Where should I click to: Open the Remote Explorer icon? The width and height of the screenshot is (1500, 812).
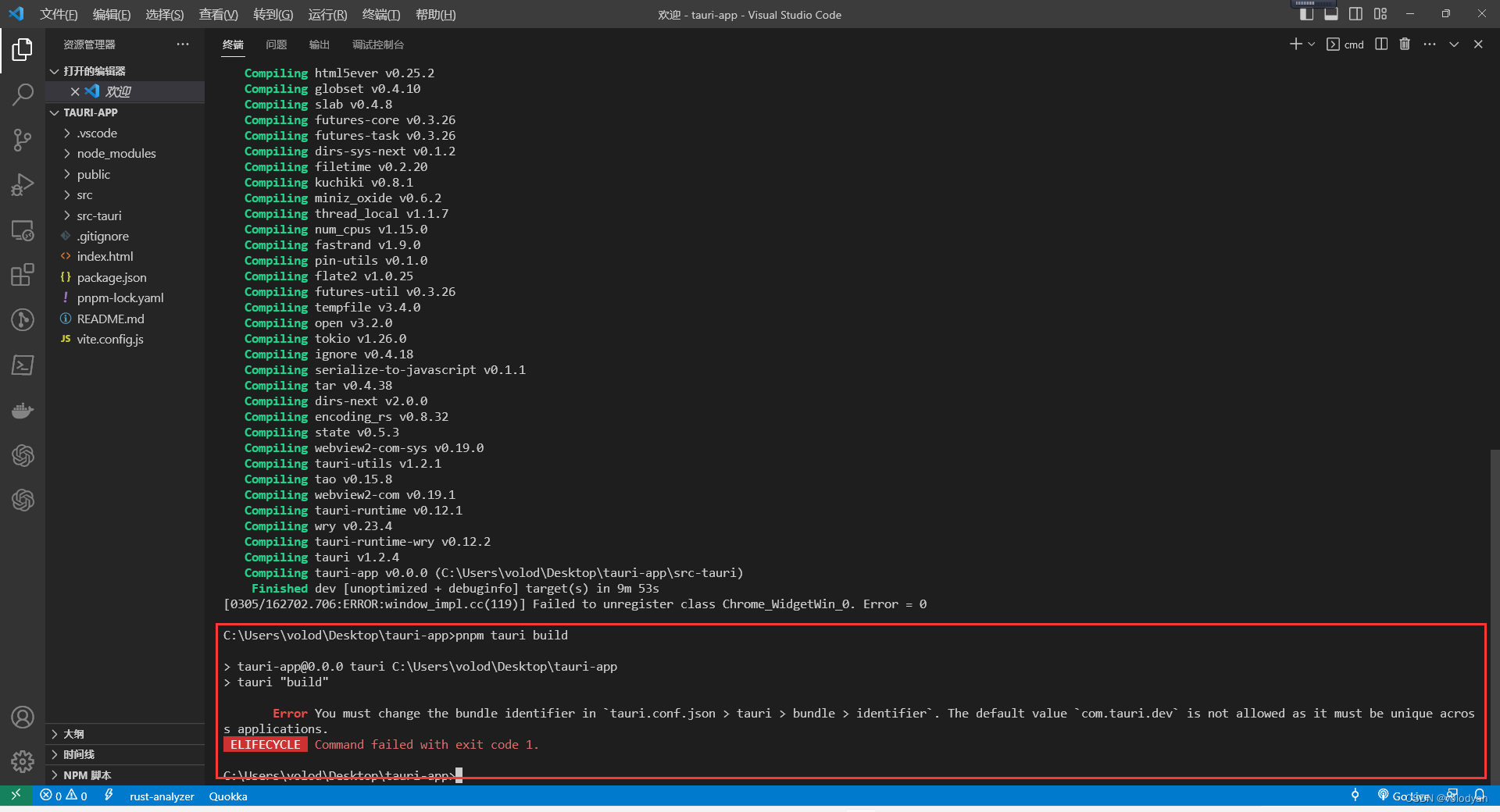pos(23,230)
